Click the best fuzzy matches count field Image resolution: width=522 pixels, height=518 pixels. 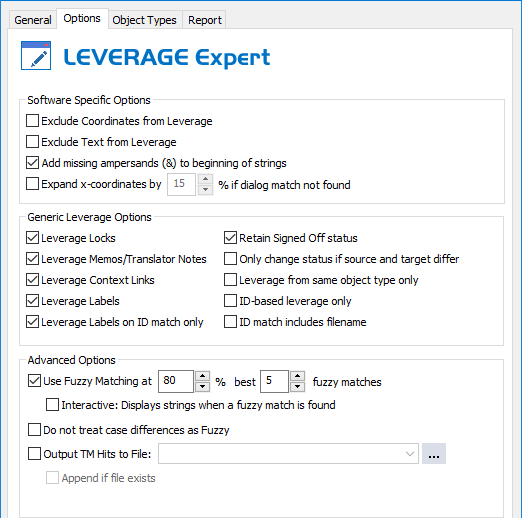pyautogui.click(x=274, y=381)
